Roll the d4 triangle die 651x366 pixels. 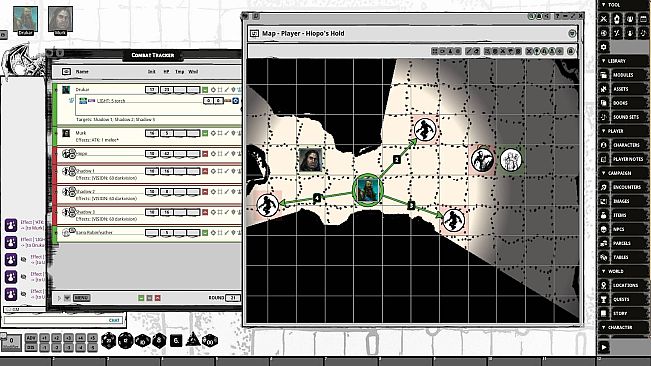193,340
